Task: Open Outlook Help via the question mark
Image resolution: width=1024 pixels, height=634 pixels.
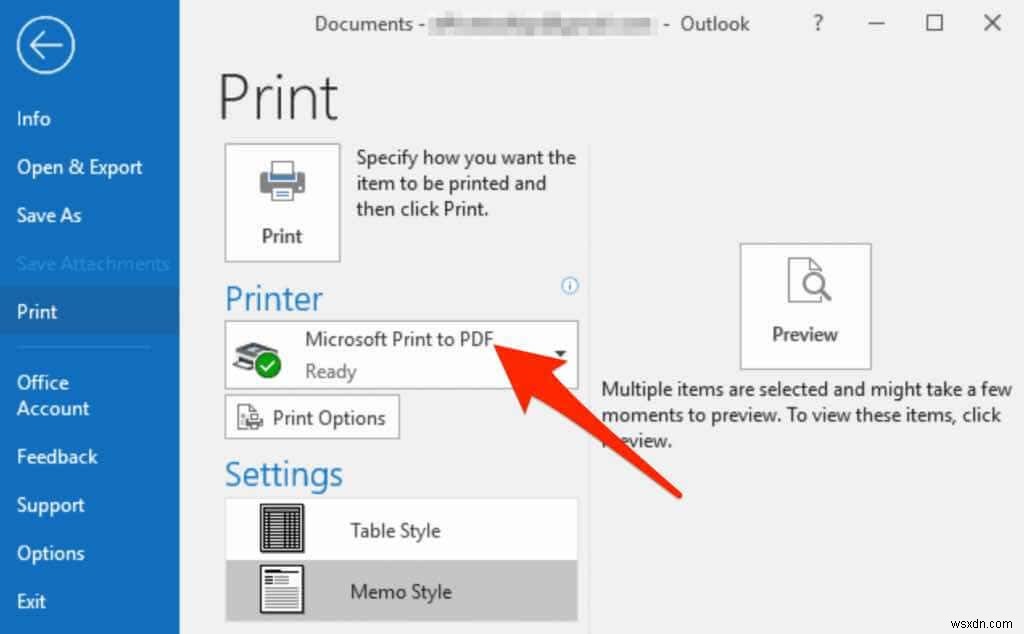Action: [x=817, y=23]
